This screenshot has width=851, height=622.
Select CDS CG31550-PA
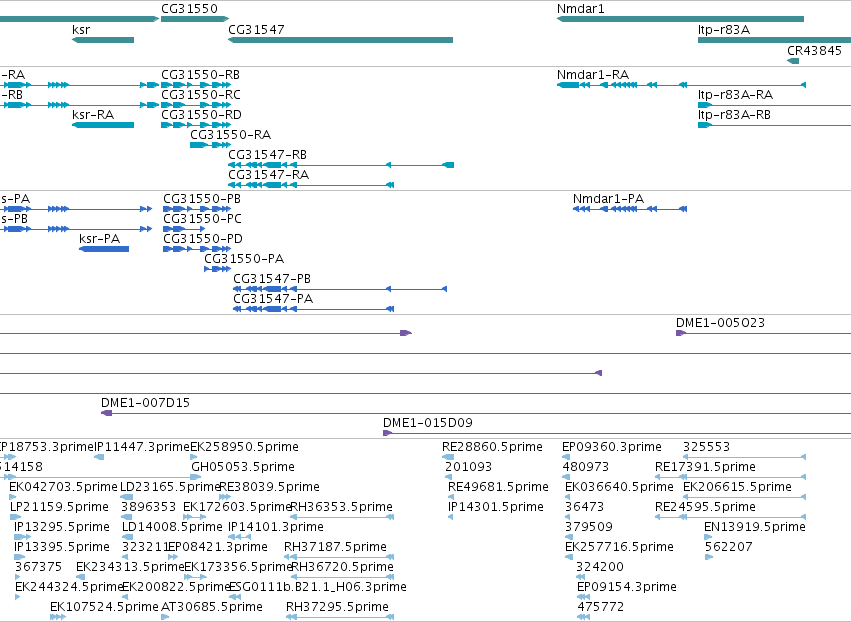[218, 269]
